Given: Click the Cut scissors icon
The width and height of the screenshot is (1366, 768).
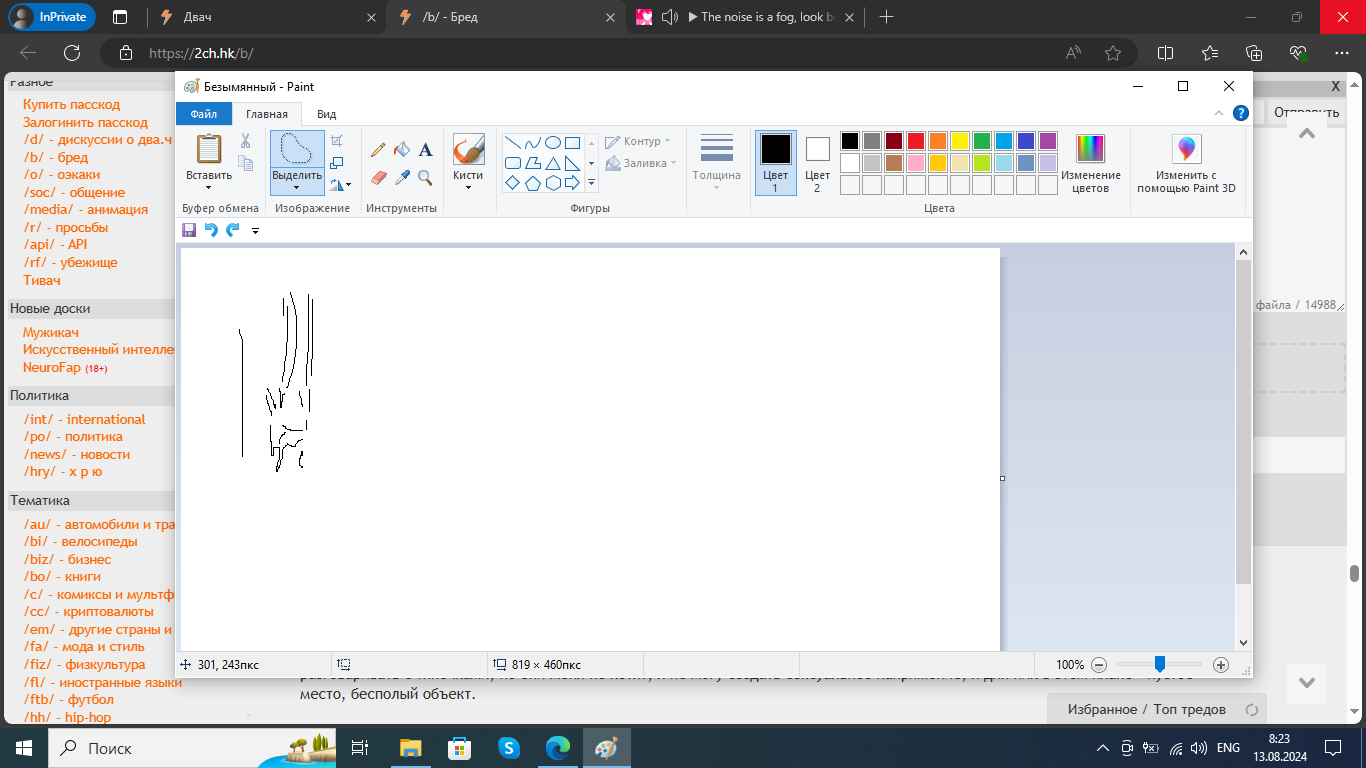Looking at the screenshot, I should tap(245, 141).
